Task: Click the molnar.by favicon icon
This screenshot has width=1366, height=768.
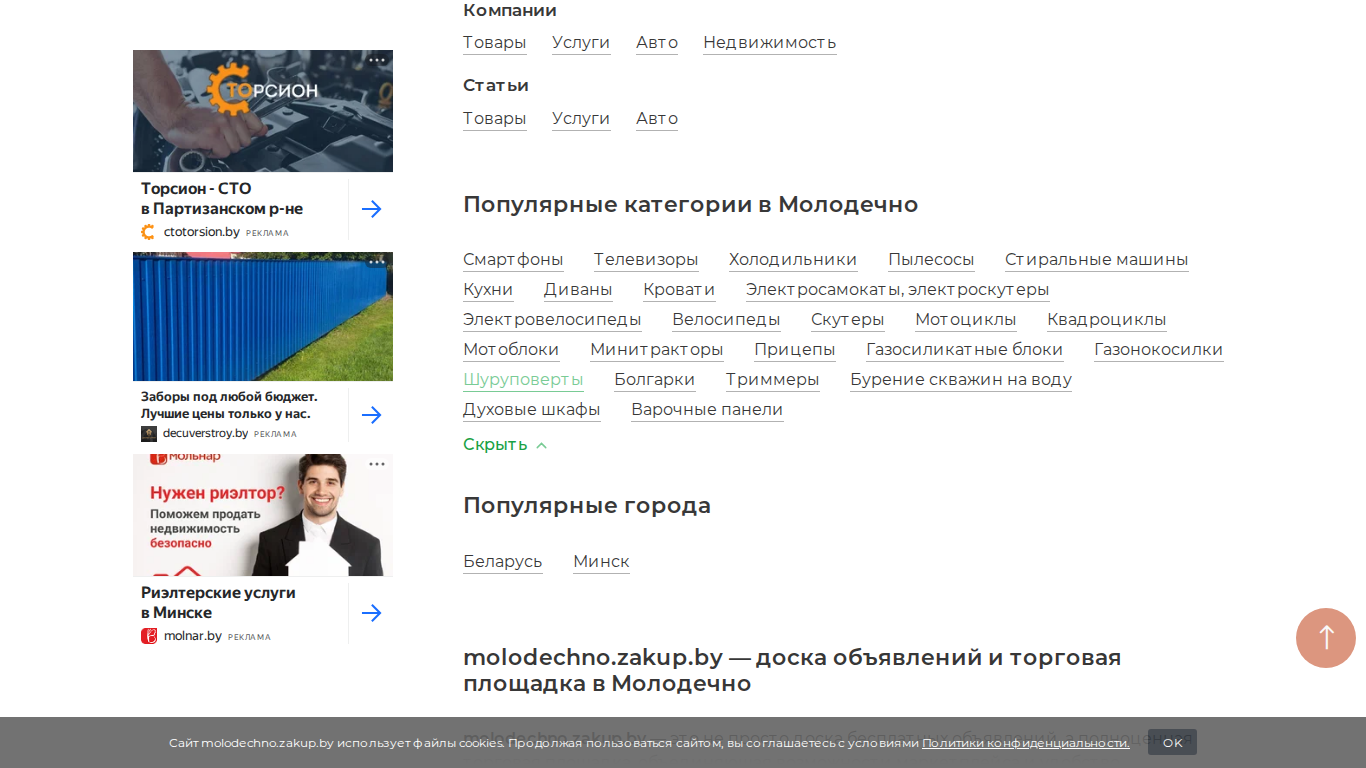Action: (149, 636)
